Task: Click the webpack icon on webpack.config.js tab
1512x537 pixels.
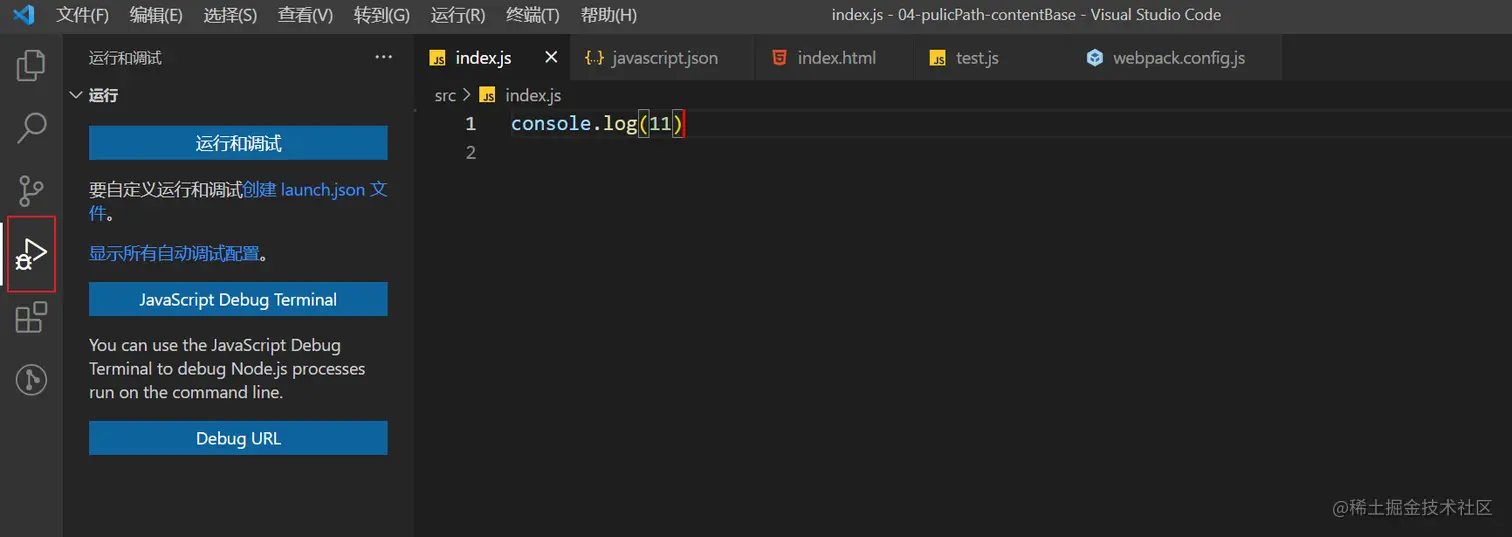Action: [x=1095, y=58]
